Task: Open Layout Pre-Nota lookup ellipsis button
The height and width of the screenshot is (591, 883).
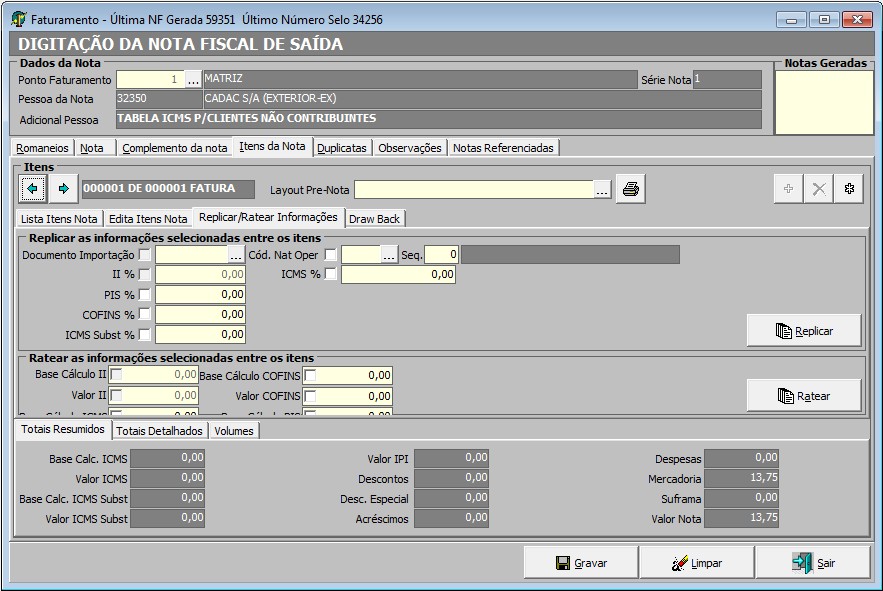Action: (x=602, y=189)
